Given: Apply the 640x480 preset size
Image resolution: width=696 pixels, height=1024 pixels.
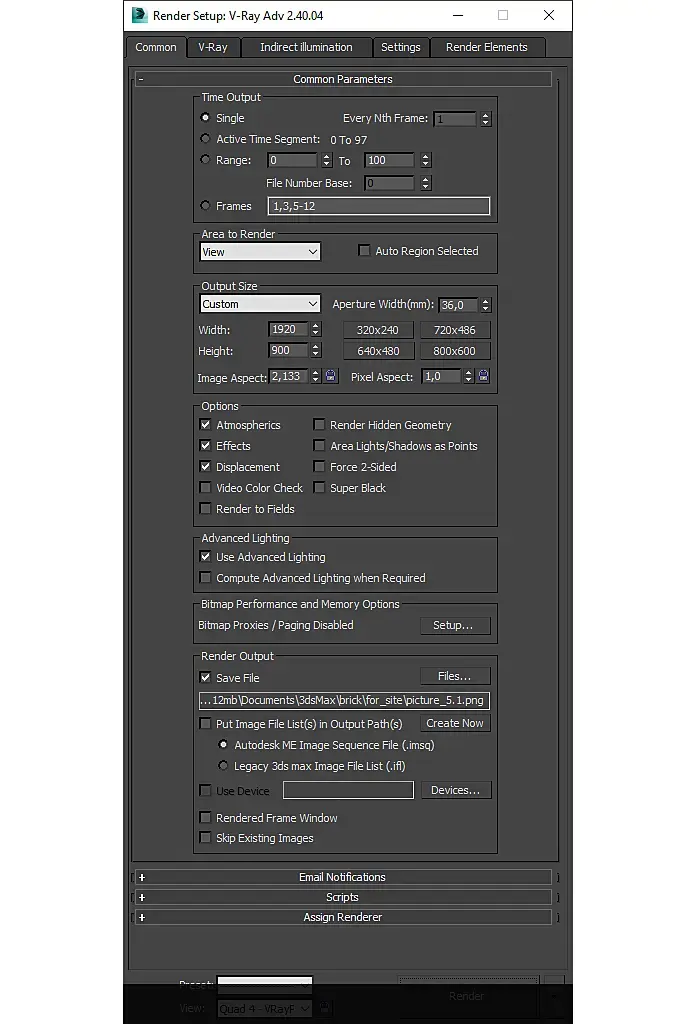Looking at the screenshot, I should click(378, 351).
